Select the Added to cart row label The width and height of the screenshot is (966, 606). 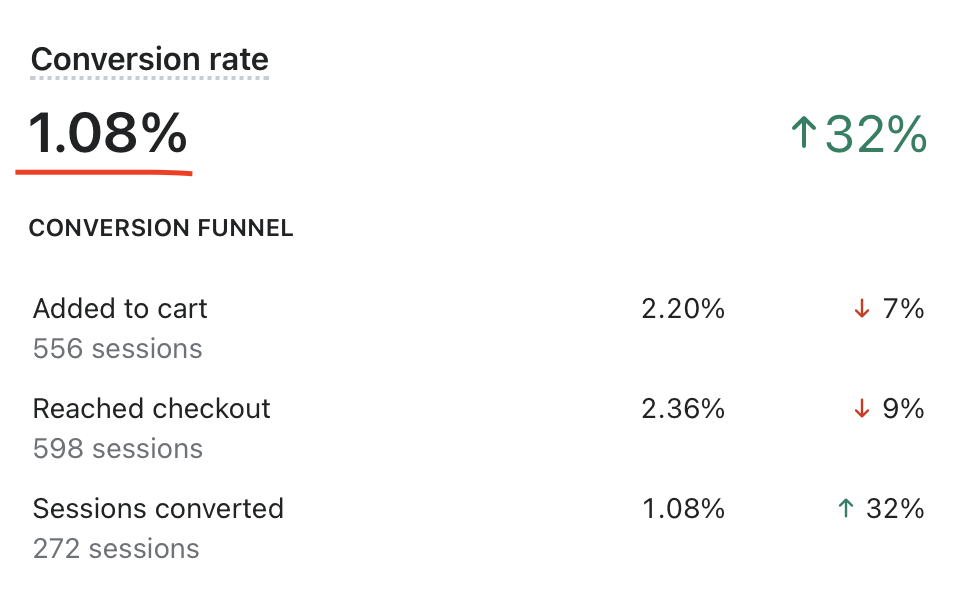pyautogui.click(x=120, y=308)
